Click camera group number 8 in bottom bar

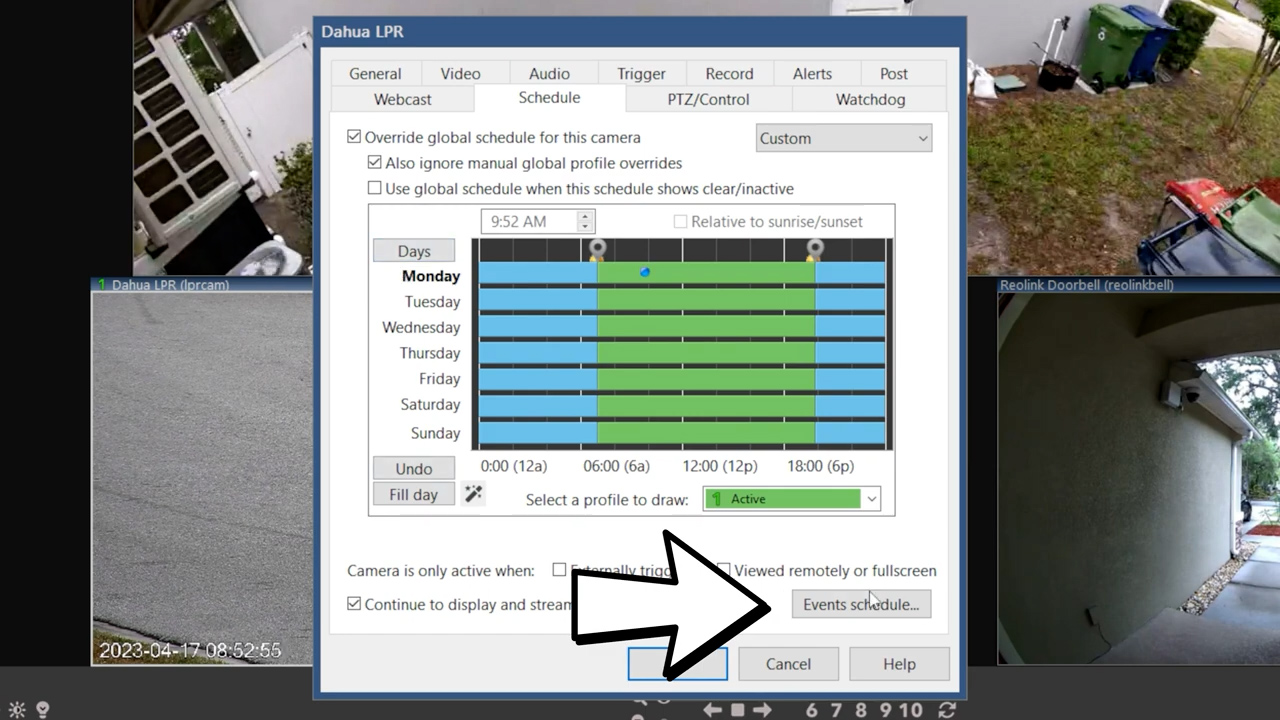point(861,710)
